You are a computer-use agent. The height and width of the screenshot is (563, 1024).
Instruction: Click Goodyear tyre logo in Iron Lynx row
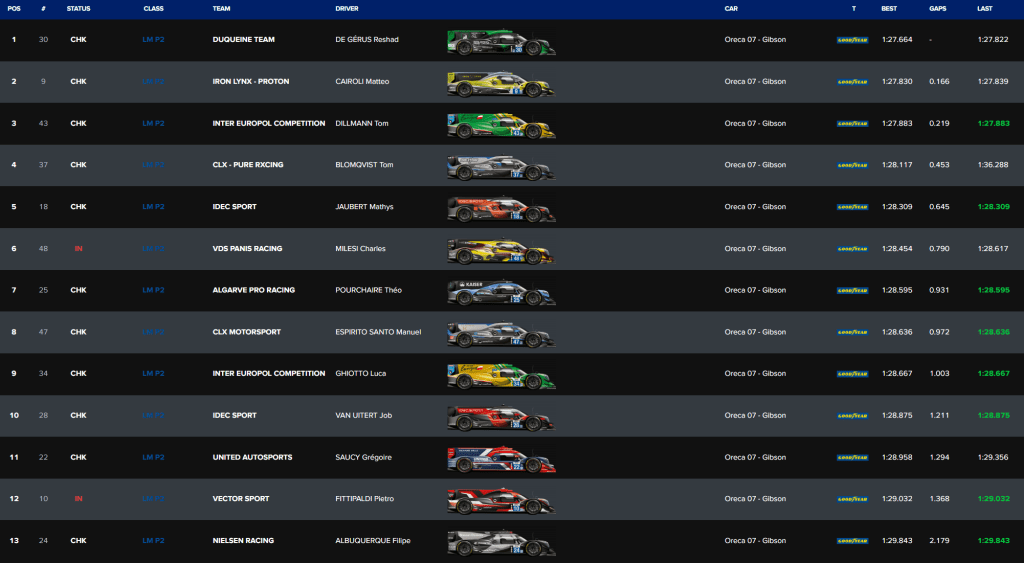tap(852, 82)
